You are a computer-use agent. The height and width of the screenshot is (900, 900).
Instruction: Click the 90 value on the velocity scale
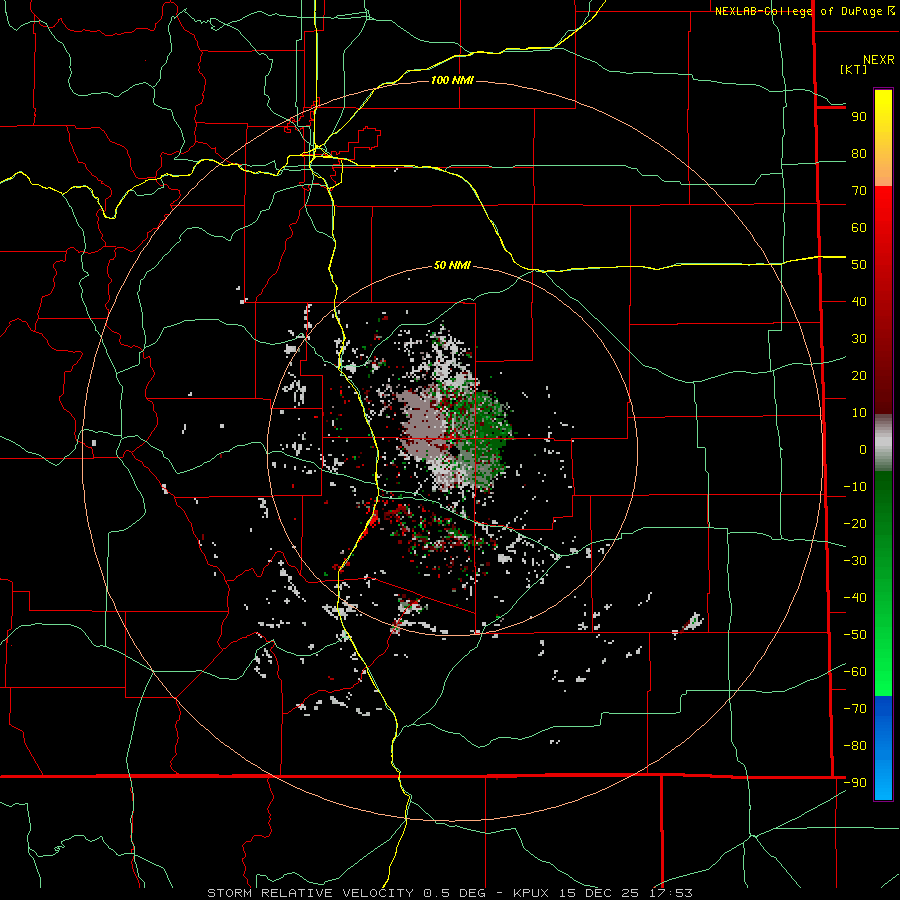[x=859, y=117]
